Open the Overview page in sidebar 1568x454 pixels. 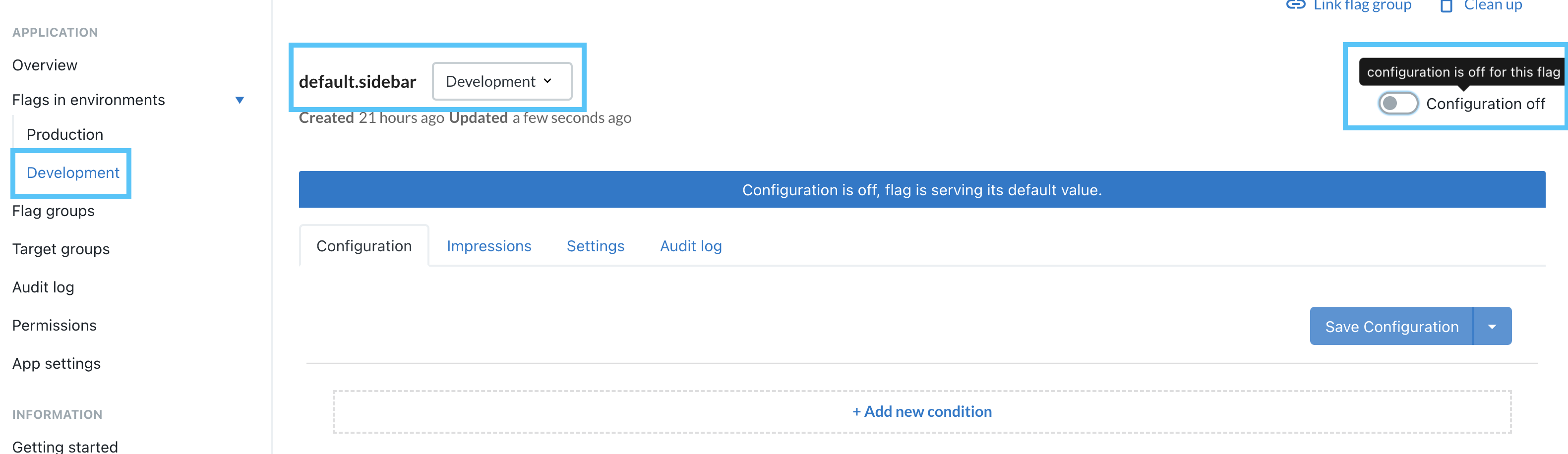[x=45, y=65]
